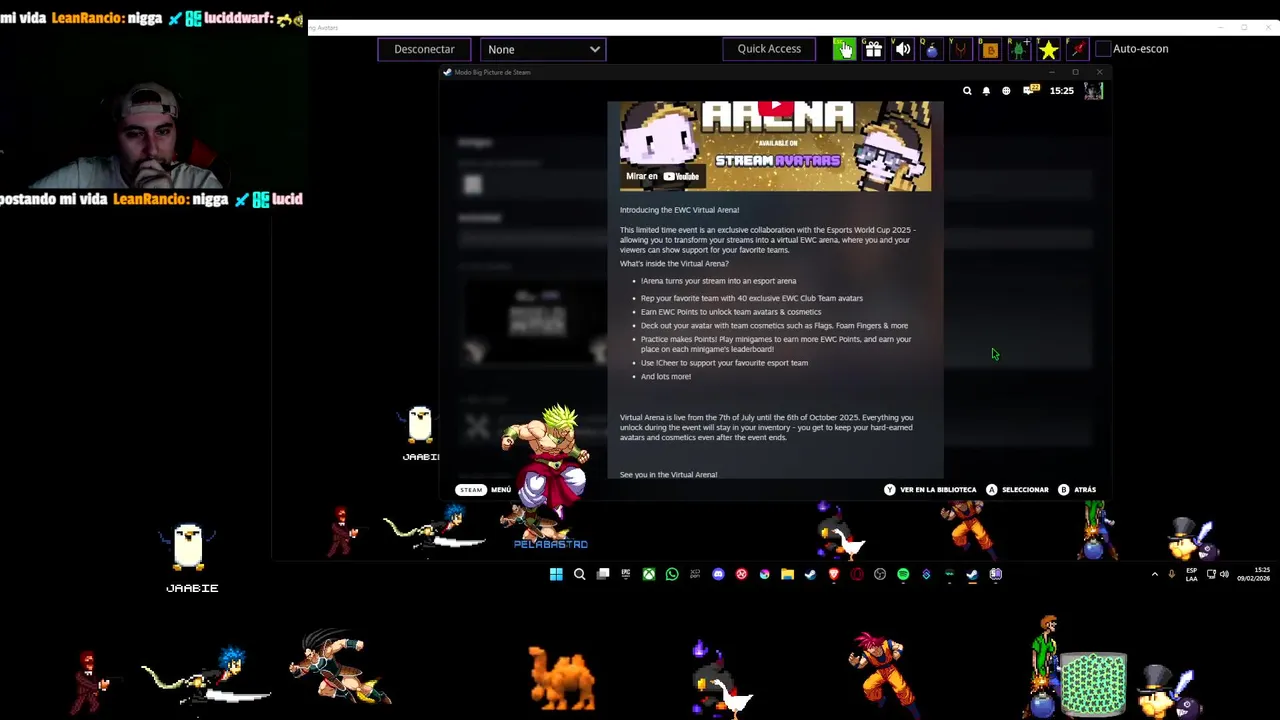Click VER EN LA BIBLIOTECA prompt
Image resolution: width=1280 pixels, height=720 pixels.
click(930, 490)
